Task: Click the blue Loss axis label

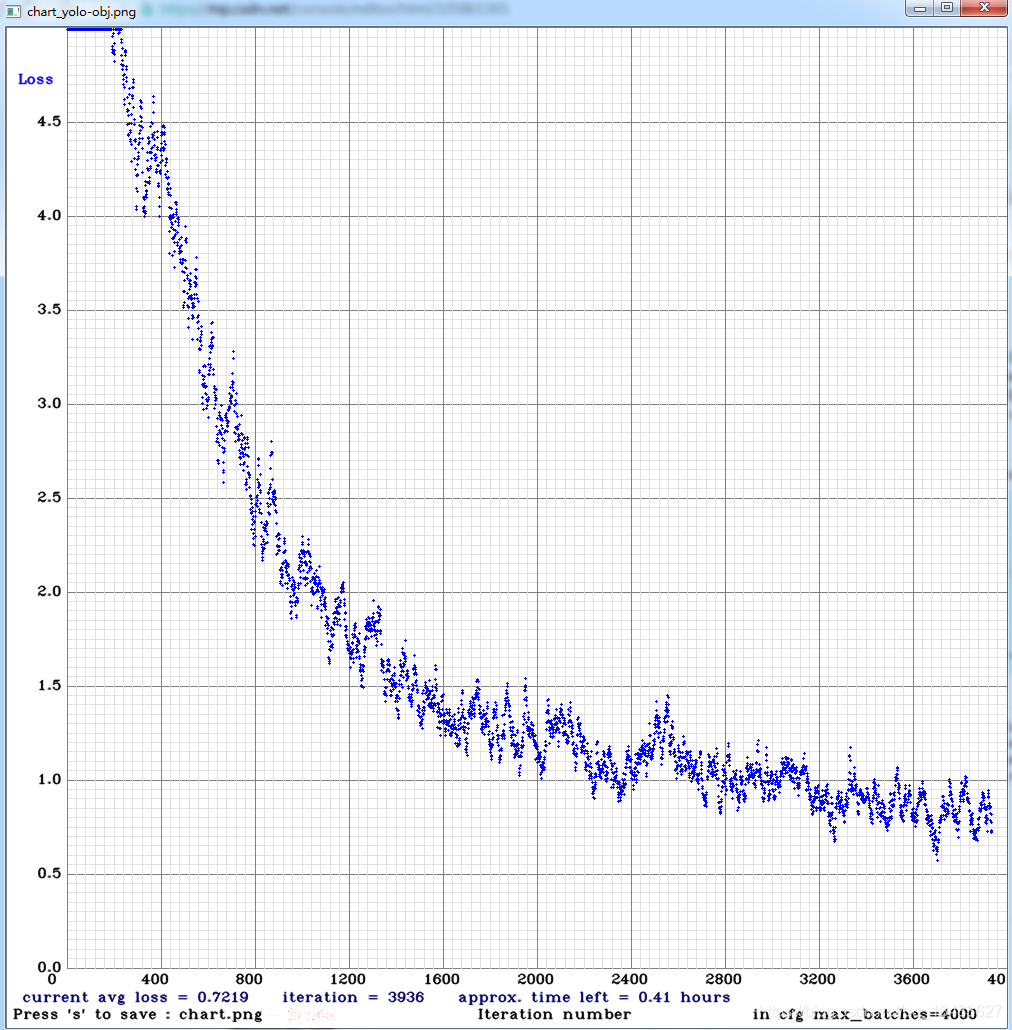Action: (35, 79)
